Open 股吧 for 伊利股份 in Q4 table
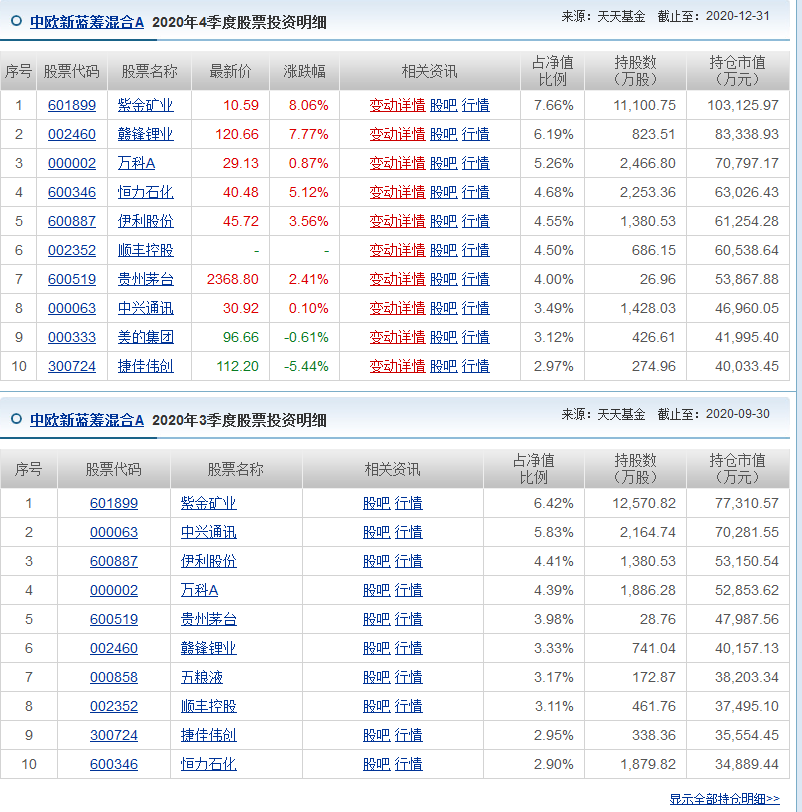The width and height of the screenshot is (802, 812). tap(444, 222)
